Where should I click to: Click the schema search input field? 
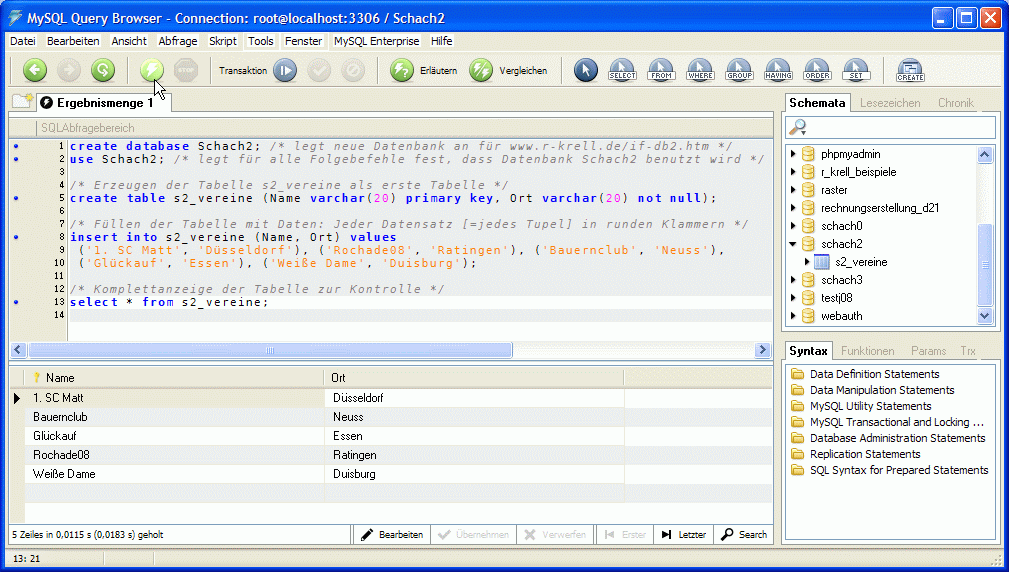tap(900, 128)
